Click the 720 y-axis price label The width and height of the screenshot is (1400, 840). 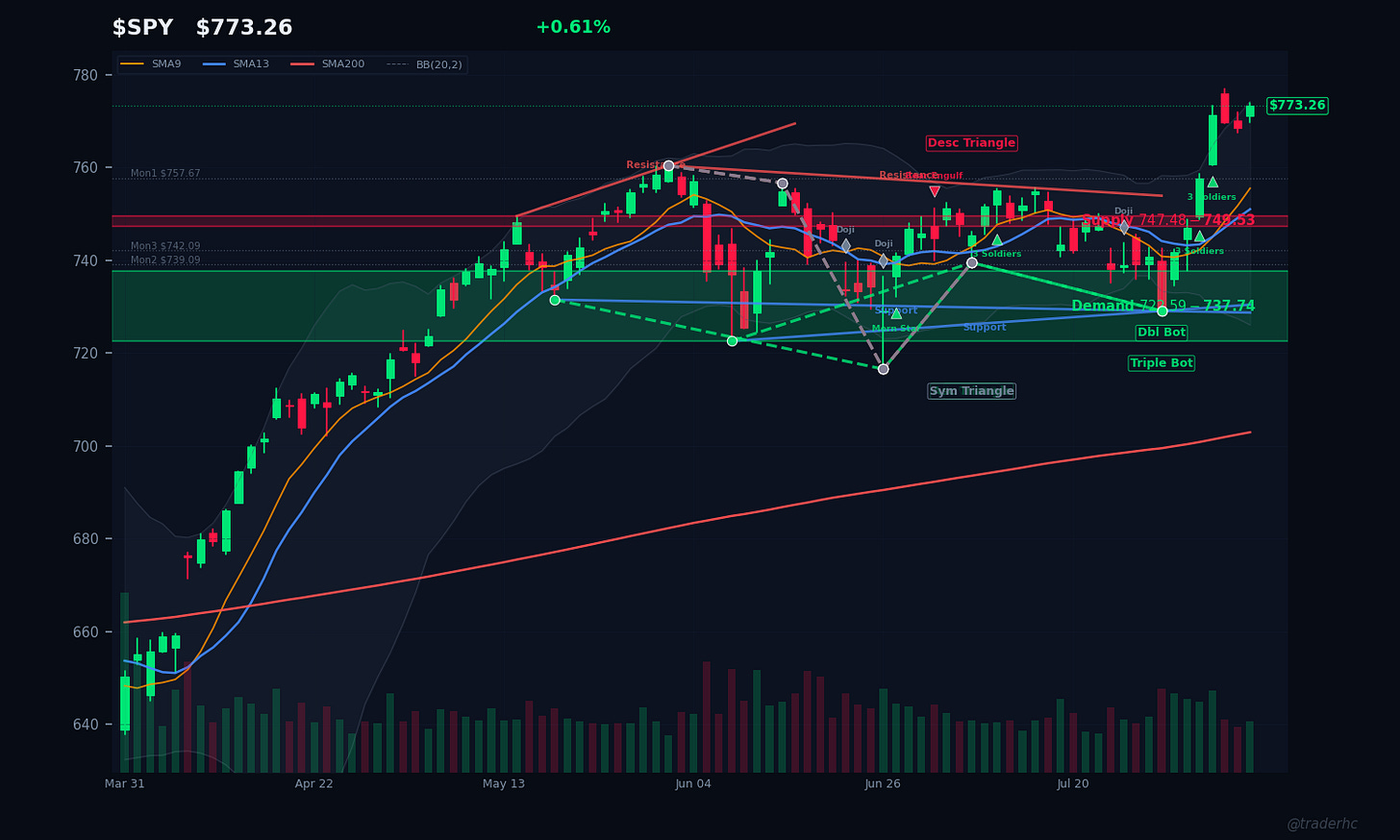click(x=86, y=354)
